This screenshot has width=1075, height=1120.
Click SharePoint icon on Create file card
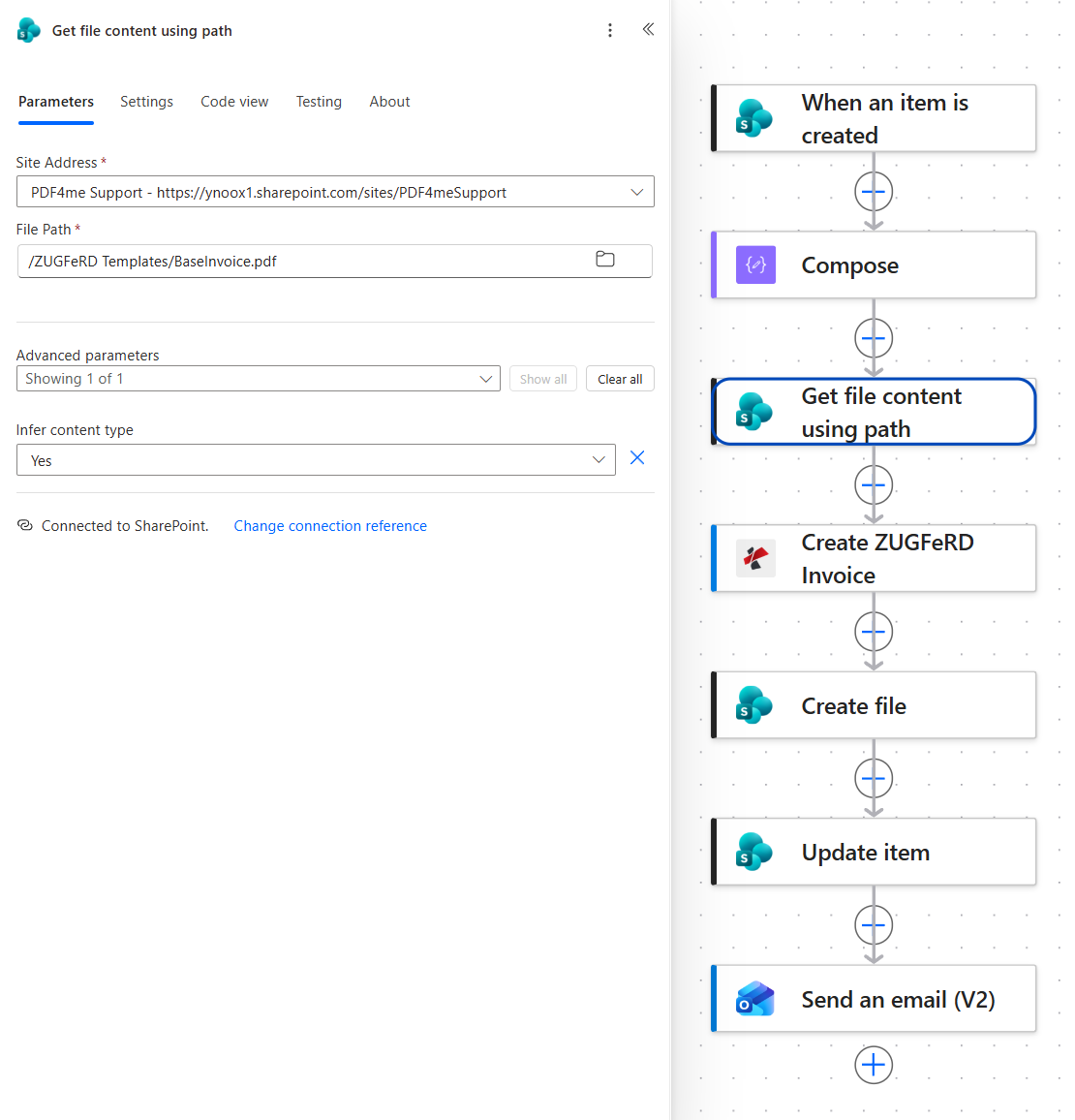point(753,705)
